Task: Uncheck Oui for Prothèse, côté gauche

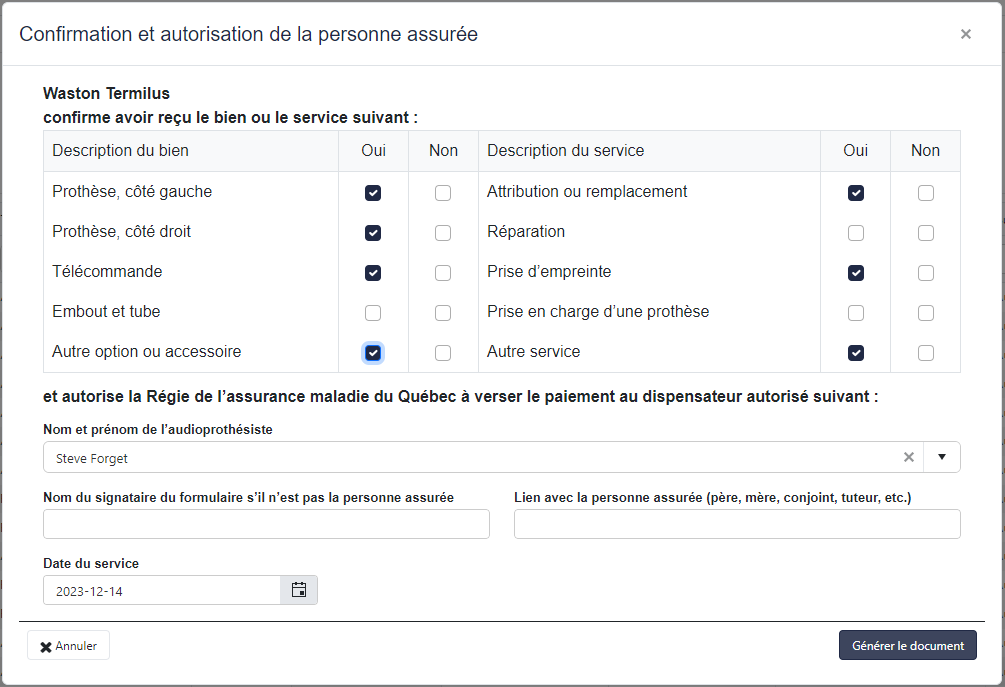Action: pyautogui.click(x=373, y=193)
